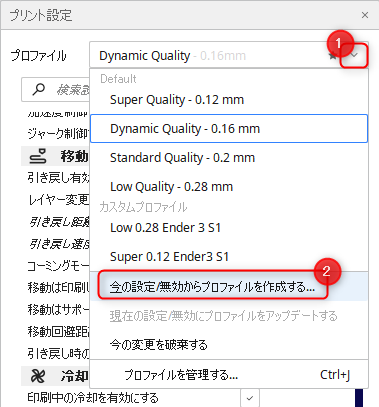Click the 冷却 cooling fan icon
Viewport: 379px width, 407px height.
(38, 376)
